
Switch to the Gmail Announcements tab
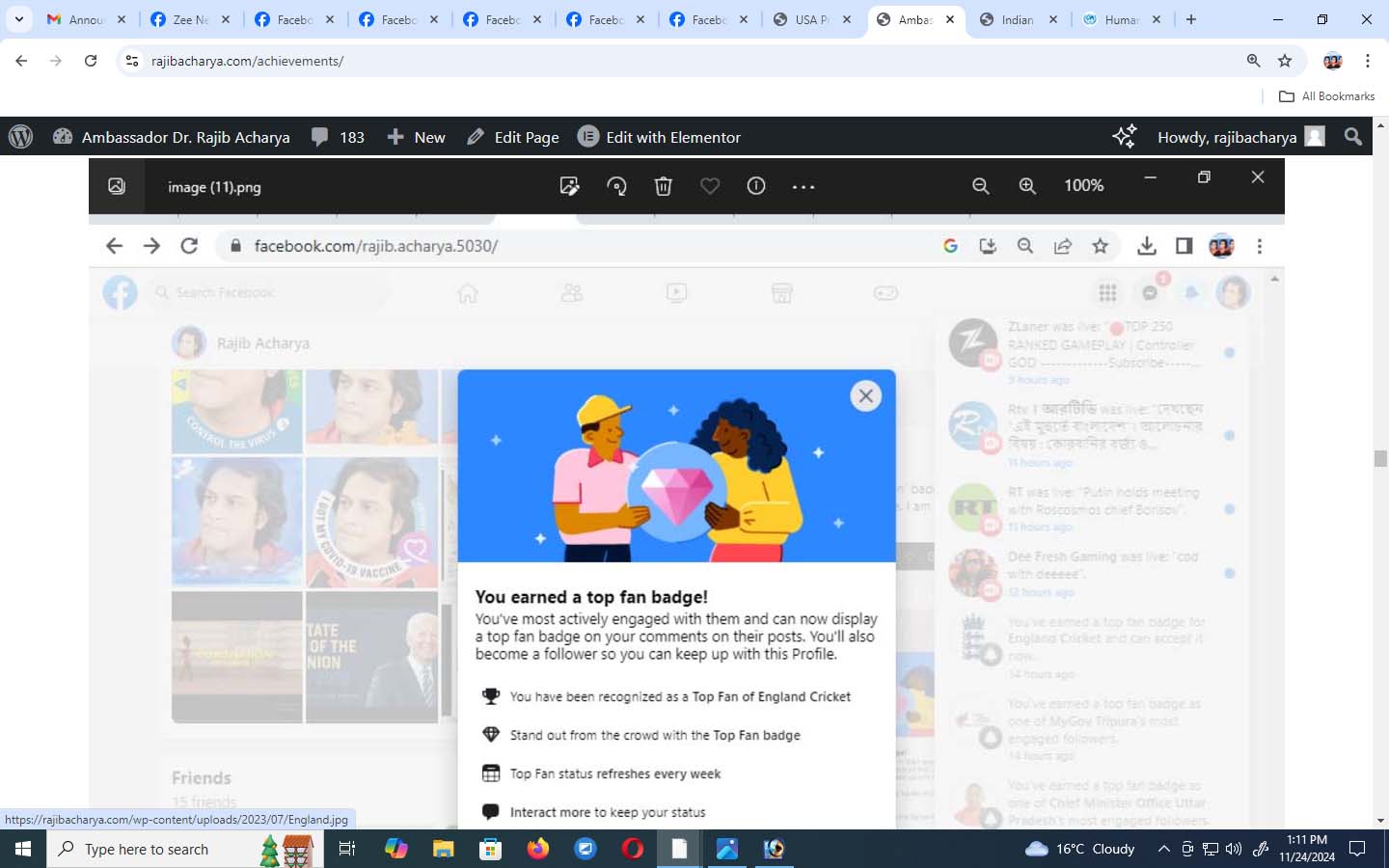coord(87,19)
